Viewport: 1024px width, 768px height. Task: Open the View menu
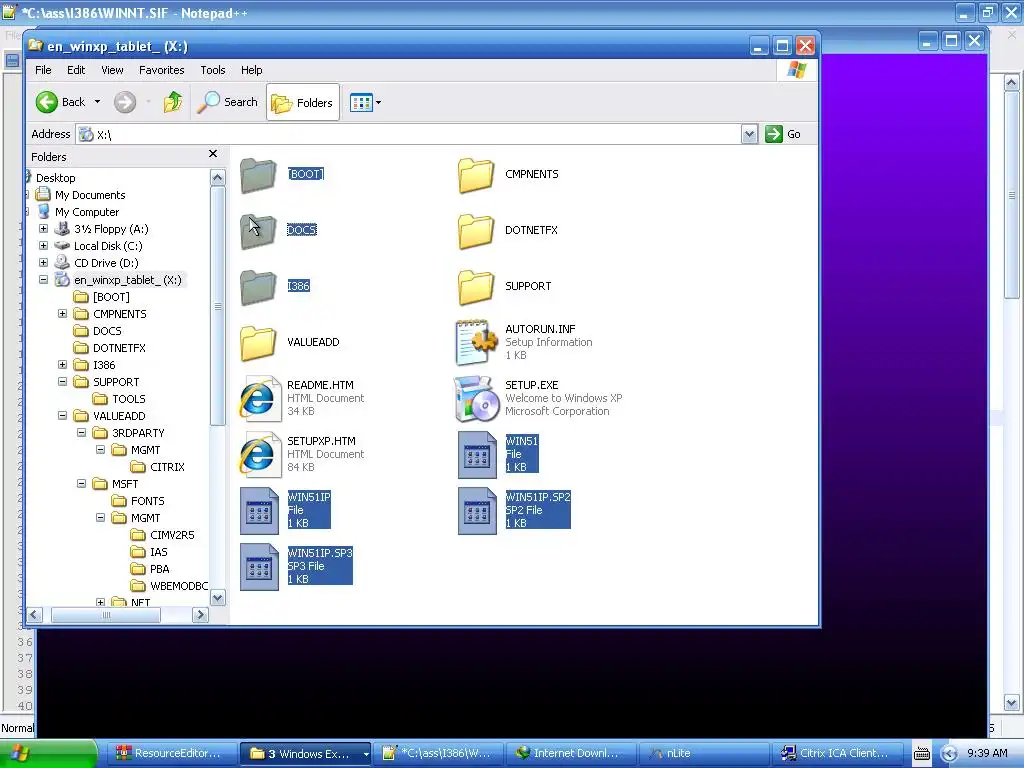112,70
